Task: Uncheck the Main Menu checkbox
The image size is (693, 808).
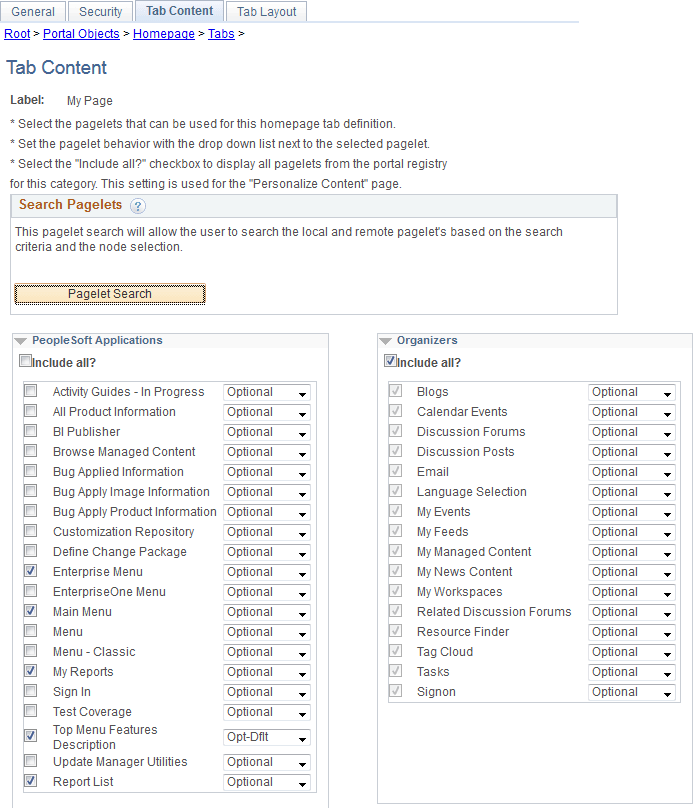Action: pos(30,612)
